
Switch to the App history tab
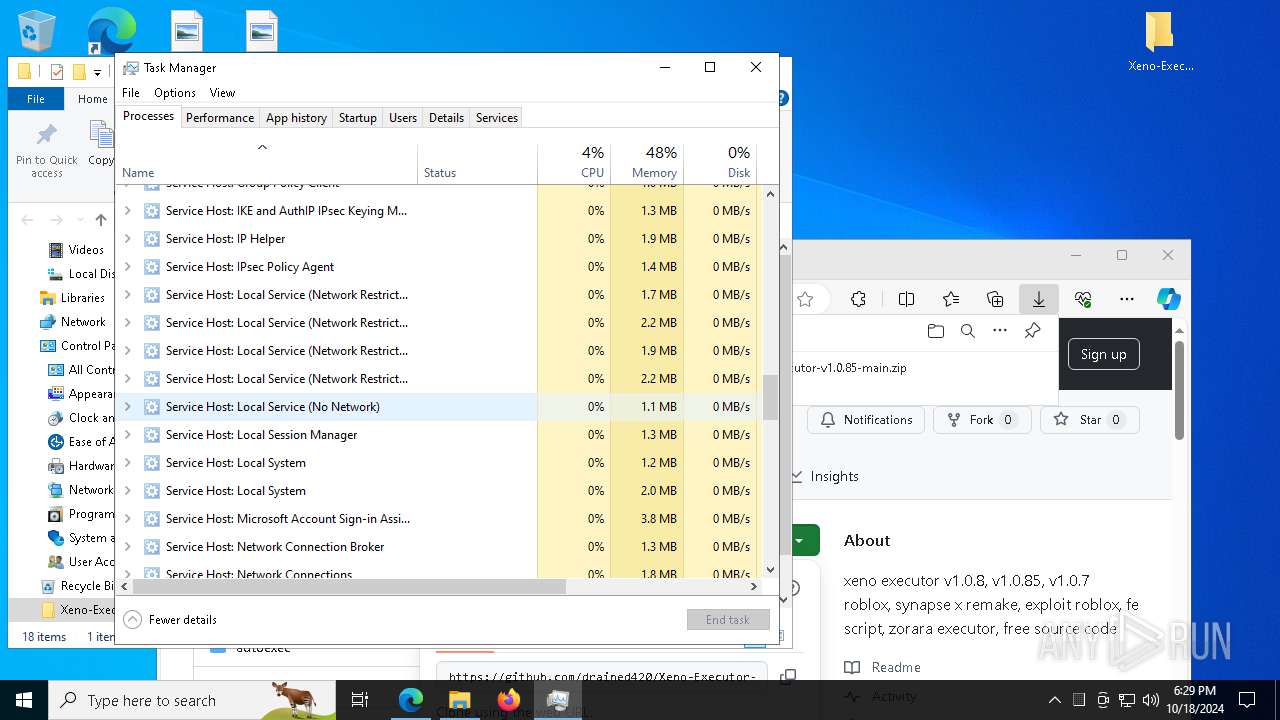296,117
